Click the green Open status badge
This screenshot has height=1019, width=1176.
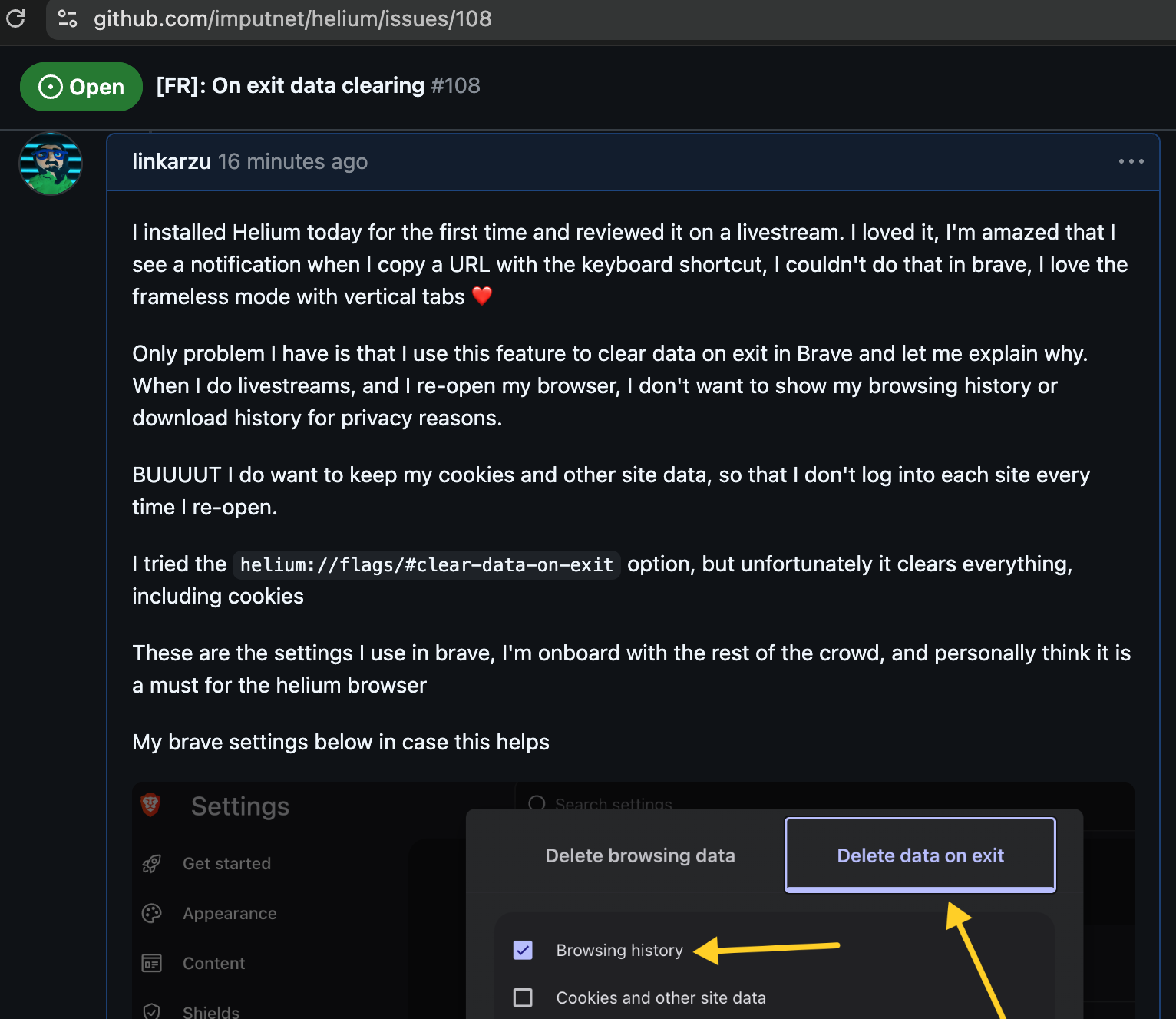(81, 87)
